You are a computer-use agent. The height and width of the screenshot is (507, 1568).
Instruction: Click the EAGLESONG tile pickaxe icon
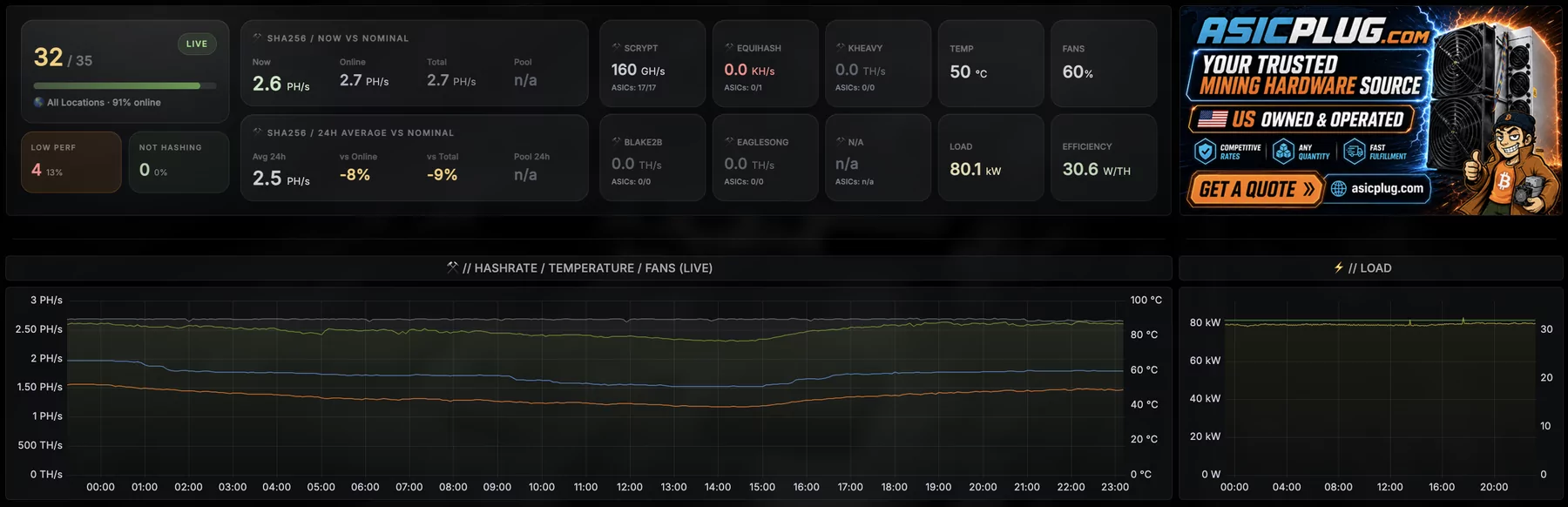pyautogui.click(x=729, y=141)
